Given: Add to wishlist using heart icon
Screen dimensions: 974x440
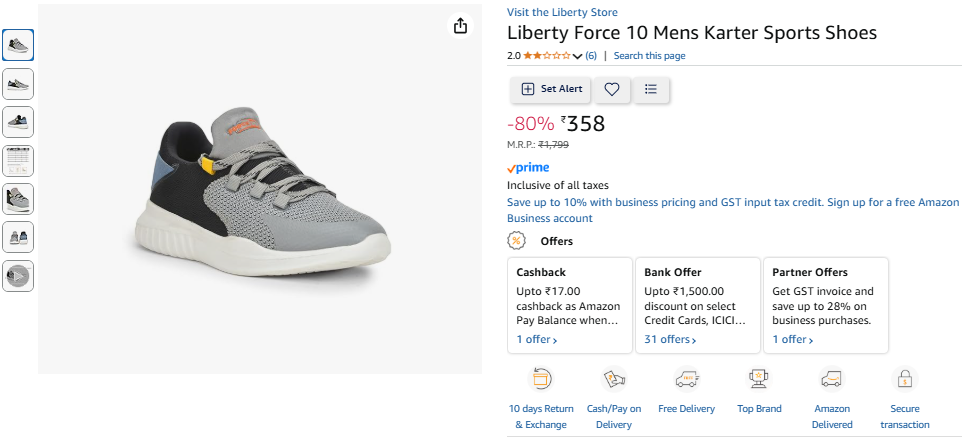Looking at the screenshot, I should pyautogui.click(x=612, y=89).
